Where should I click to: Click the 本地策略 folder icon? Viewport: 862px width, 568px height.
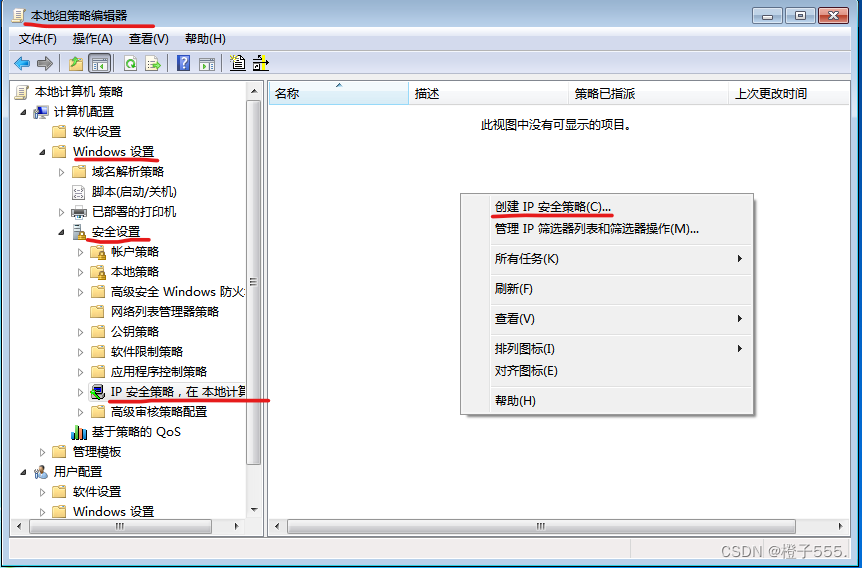(x=98, y=272)
